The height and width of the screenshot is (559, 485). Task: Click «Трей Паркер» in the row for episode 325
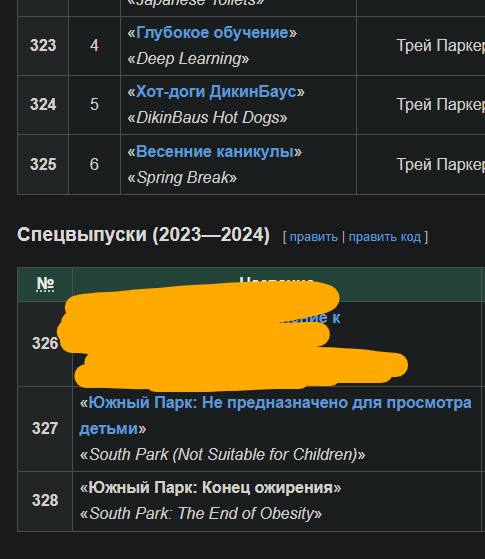pos(440,165)
